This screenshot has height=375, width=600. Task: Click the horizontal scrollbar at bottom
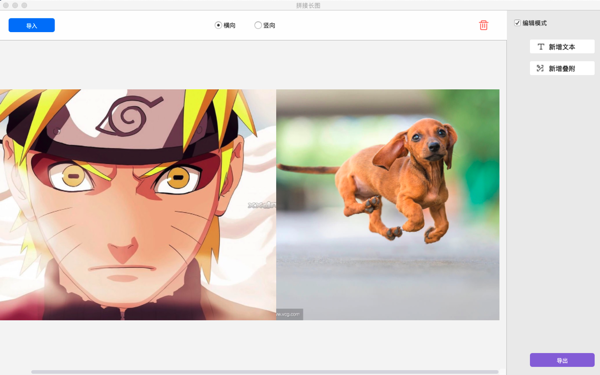tap(265, 372)
